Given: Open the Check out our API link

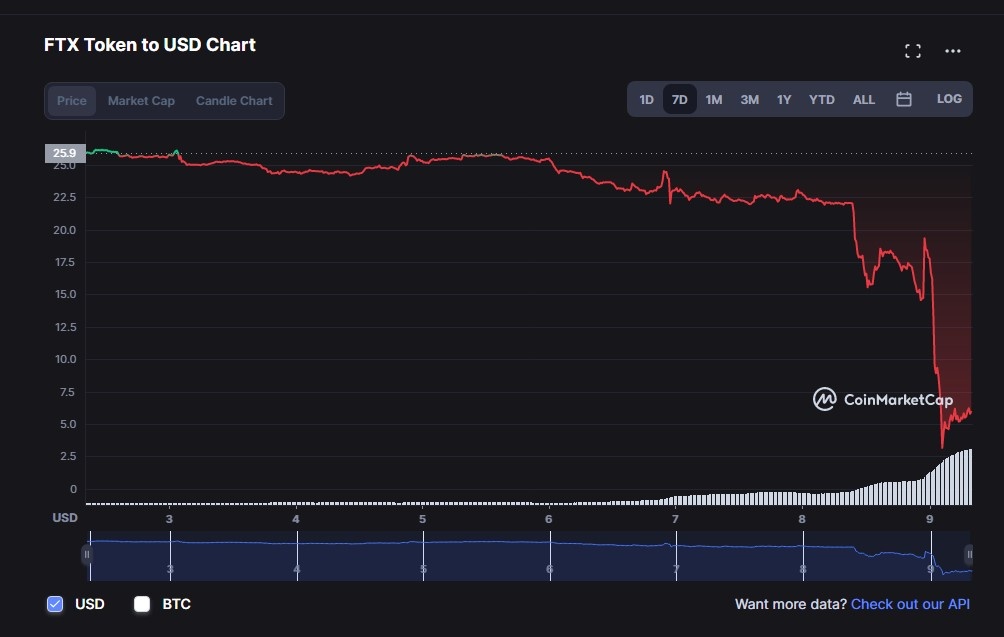Looking at the screenshot, I should pyautogui.click(x=910, y=604).
